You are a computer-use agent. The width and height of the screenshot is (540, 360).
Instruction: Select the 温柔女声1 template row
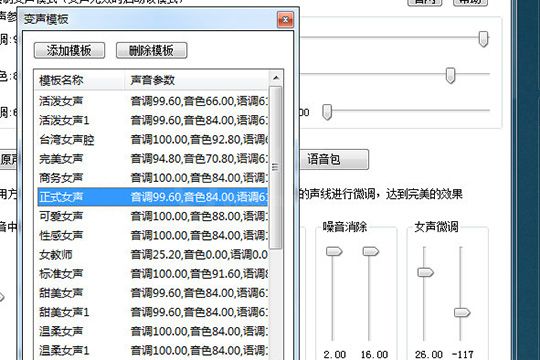pyautogui.click(x=152, y=351)
